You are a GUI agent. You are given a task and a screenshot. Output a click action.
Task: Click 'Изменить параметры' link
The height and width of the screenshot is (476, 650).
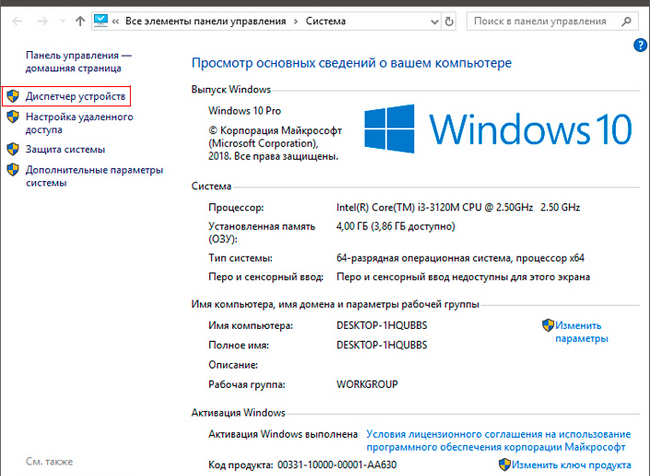pos(581,332)
